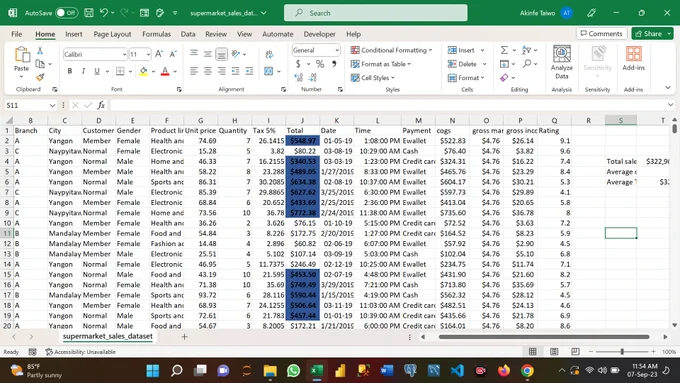The width and height of the screenshot is (680, 383).
Task: Open the font size dropdown
Action: coord(148,55)
